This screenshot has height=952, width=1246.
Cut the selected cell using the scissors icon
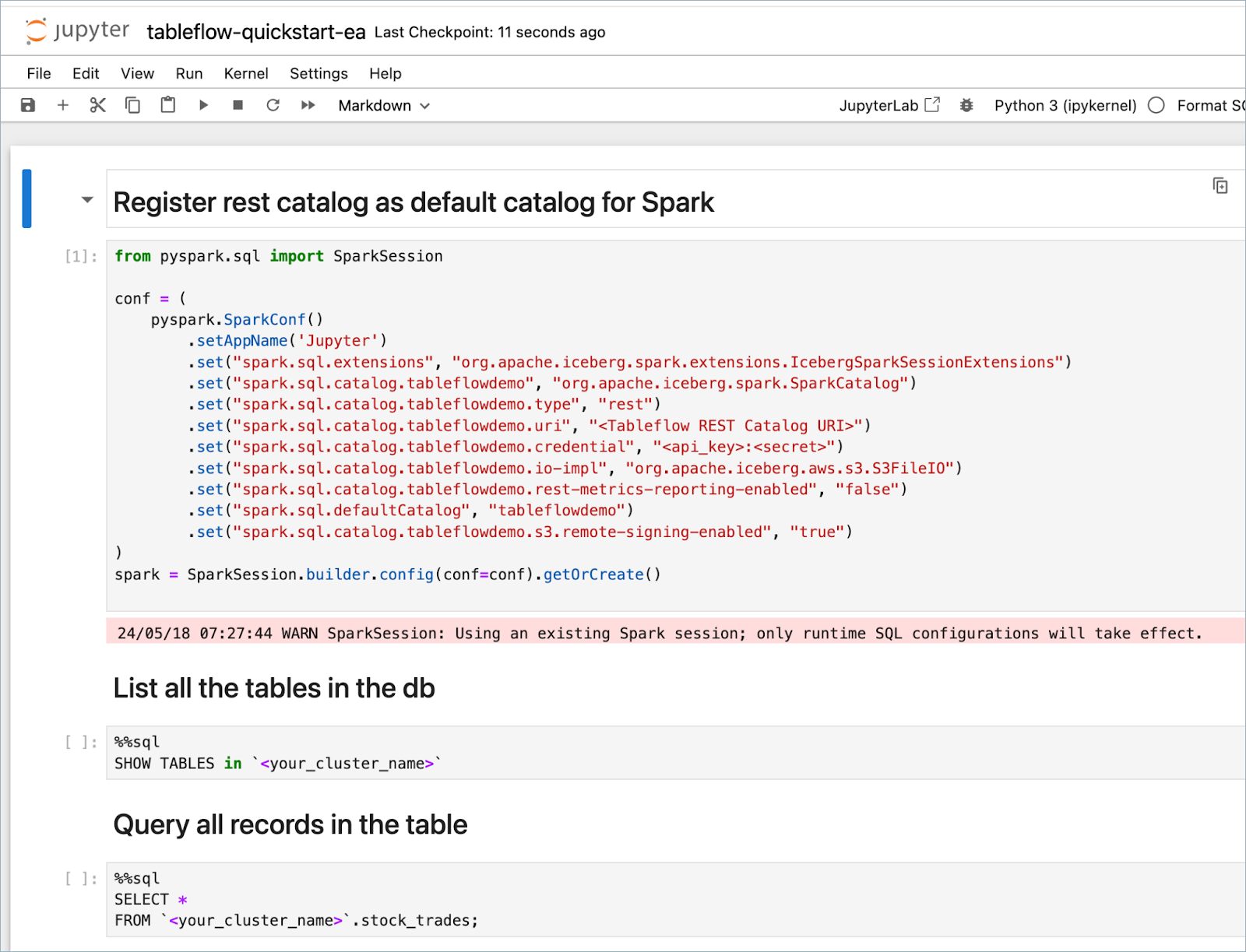(x=97, y=105)
